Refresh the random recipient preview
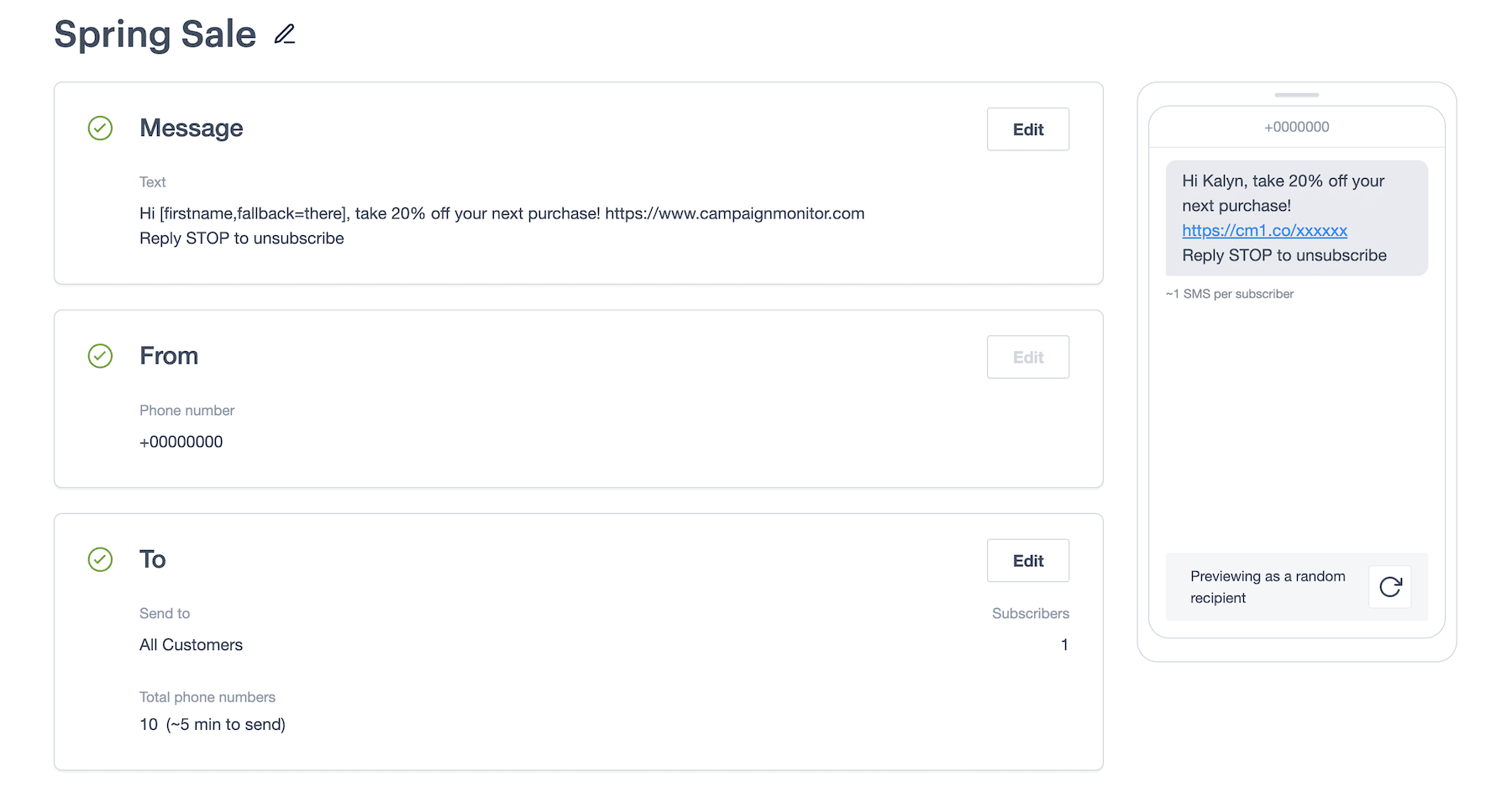Screen dimensions: 1512x808 [1389, 586]
